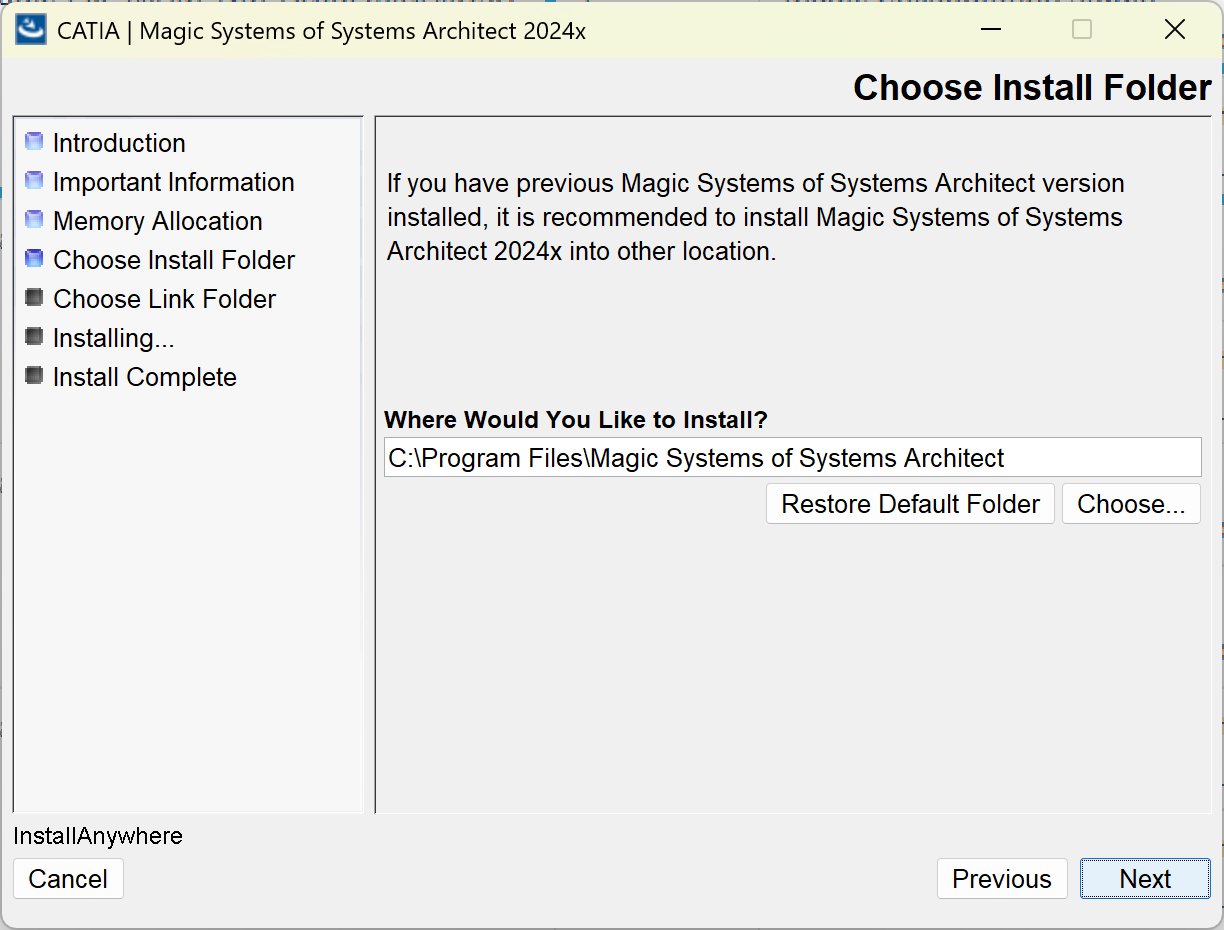This screenshot has width=1224, height=930.
Task: Select the Memory Allocation step label
Action: click(157, 221)
